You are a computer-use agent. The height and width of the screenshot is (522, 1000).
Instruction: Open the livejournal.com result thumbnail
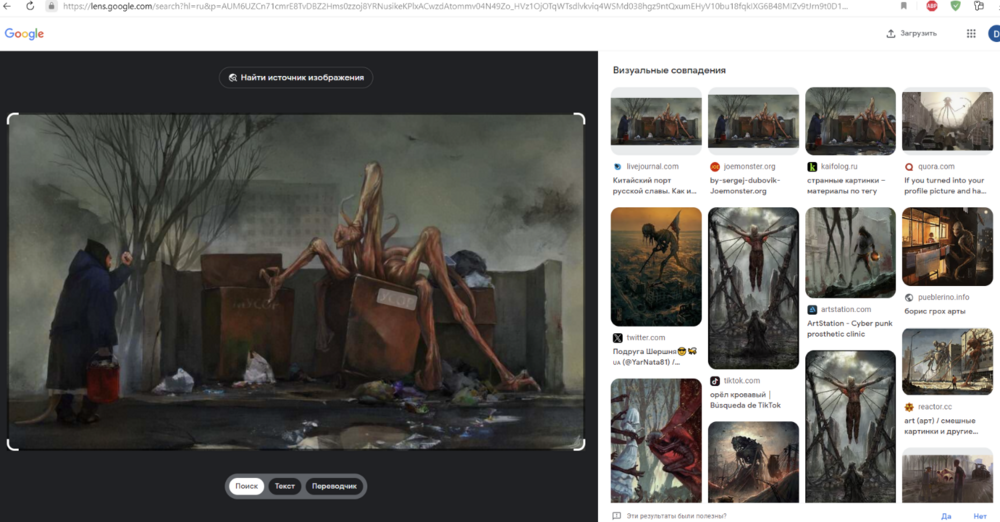pyautogui.click(x=656, y=121)
